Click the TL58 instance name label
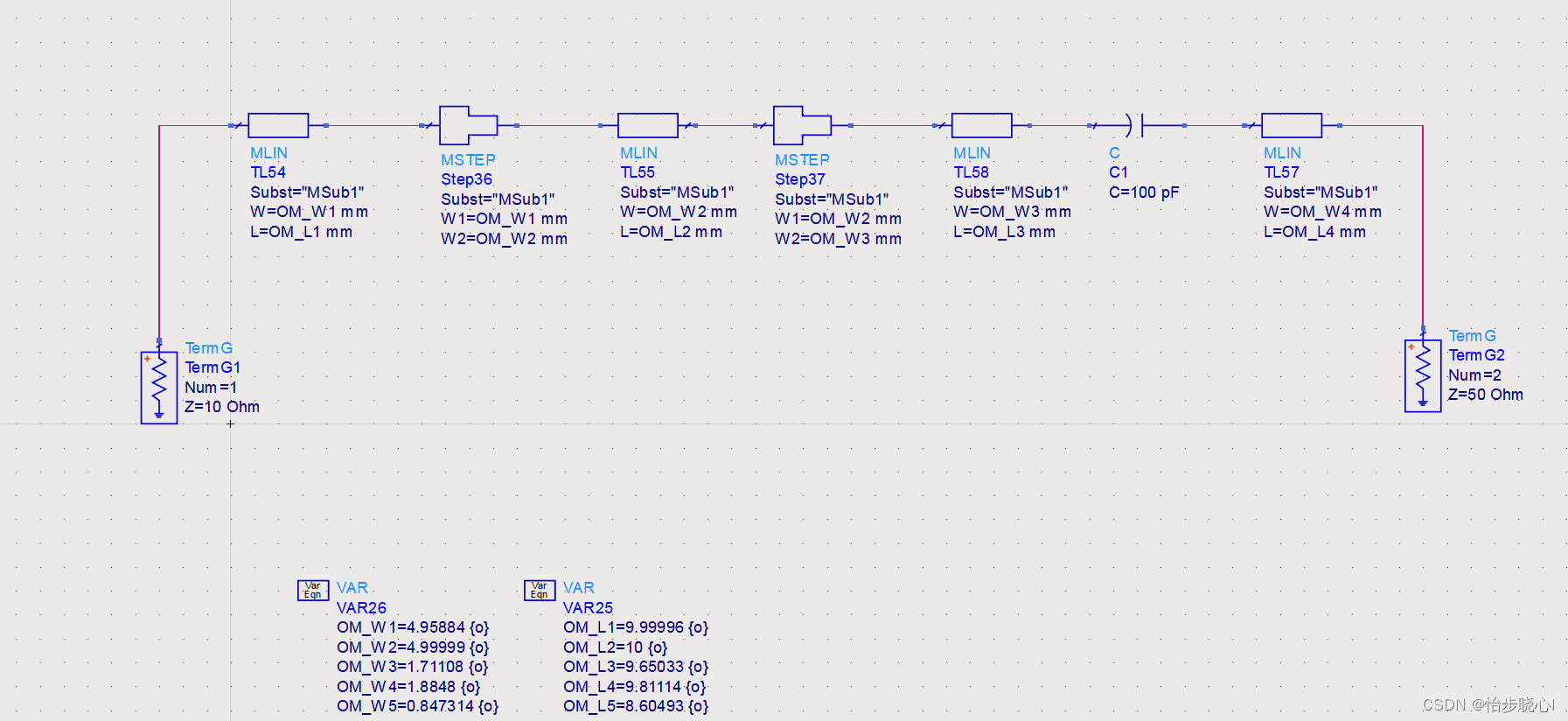 coord(972,172)
